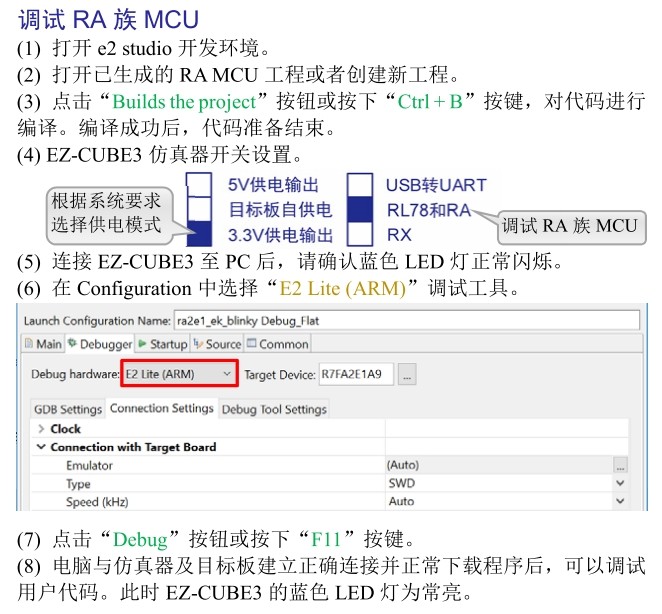Click the 目标板自供电 switch position
The height and width of the screenshot is (614, 662).
point(199,209)
